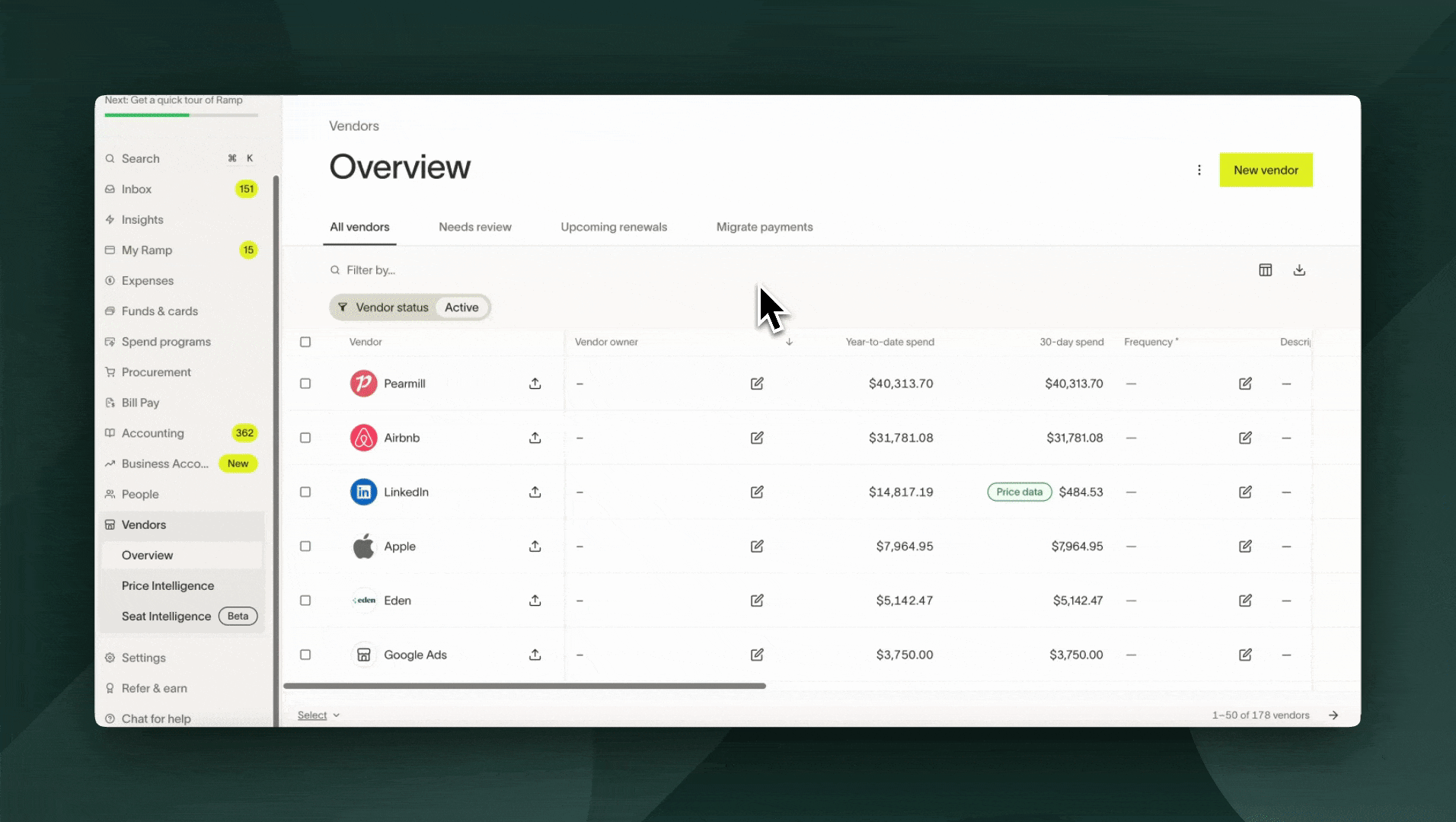The width and height of the screenshot is (1456, 822).
Task: Edit frequency for the Google Ads row
Action: (x=1245, y=655)
